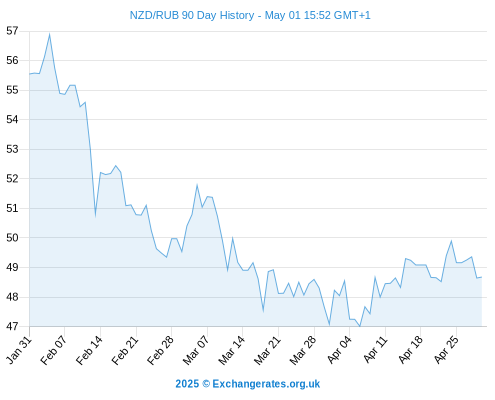The height and width of the screenshot is (400, 495).
Task: Select the Feb 28 x-axis date label
Action: [x=161, y=350]
